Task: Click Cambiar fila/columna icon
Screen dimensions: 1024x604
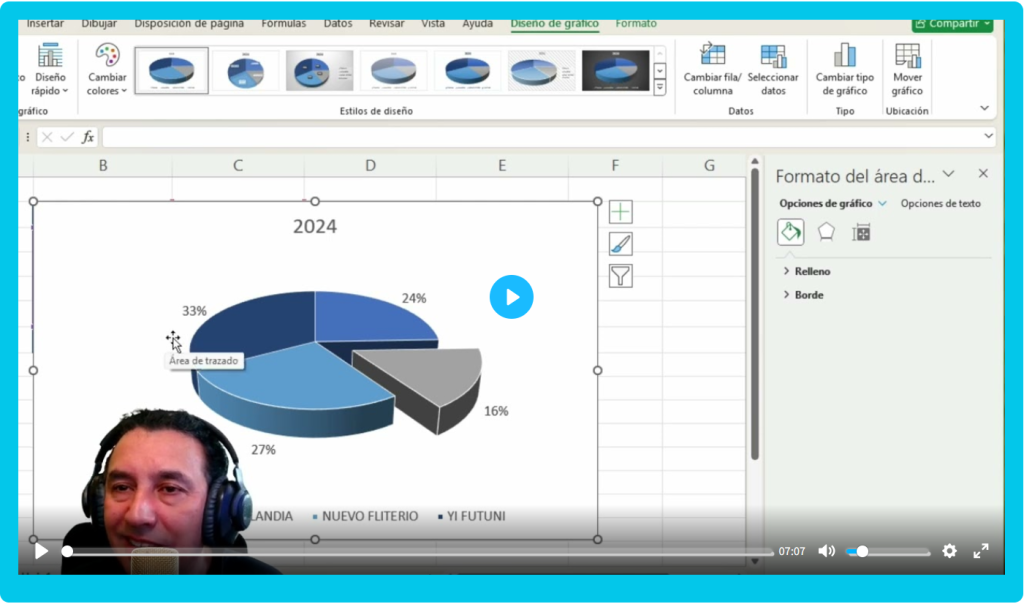Action: (x=712, y=55)
